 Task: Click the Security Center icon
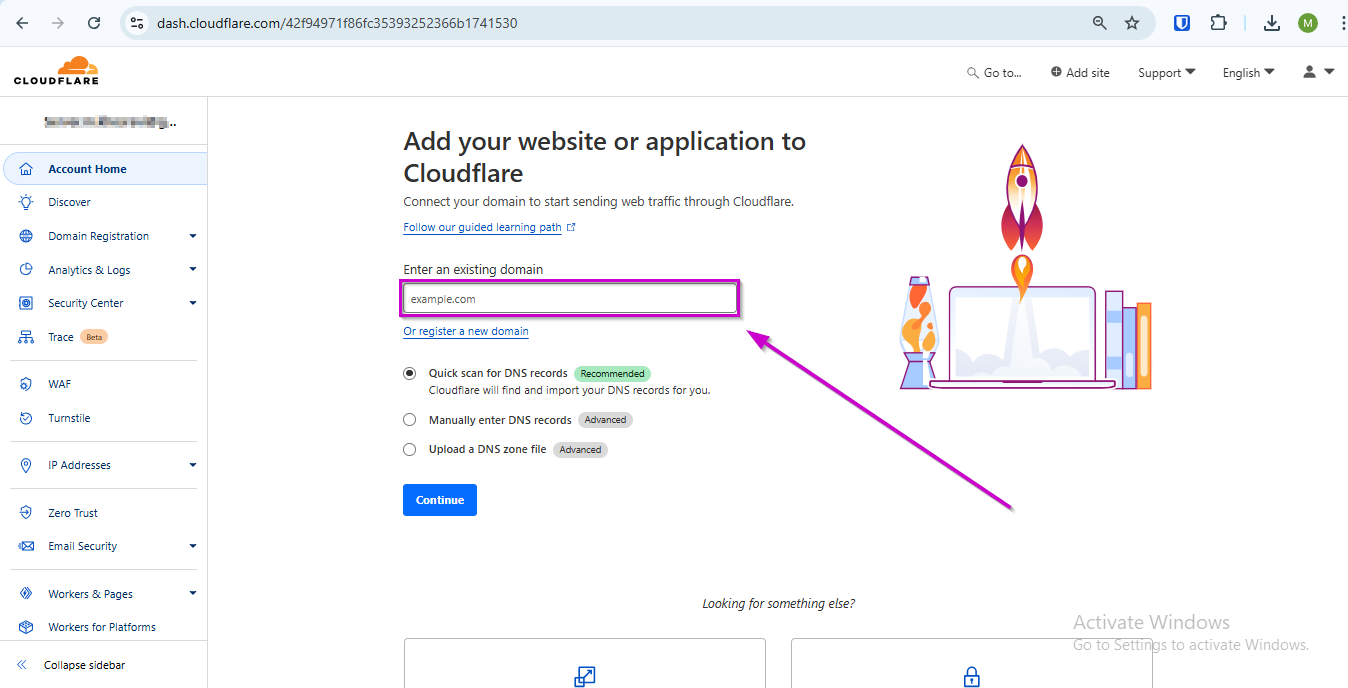click(x=26, y=303)
